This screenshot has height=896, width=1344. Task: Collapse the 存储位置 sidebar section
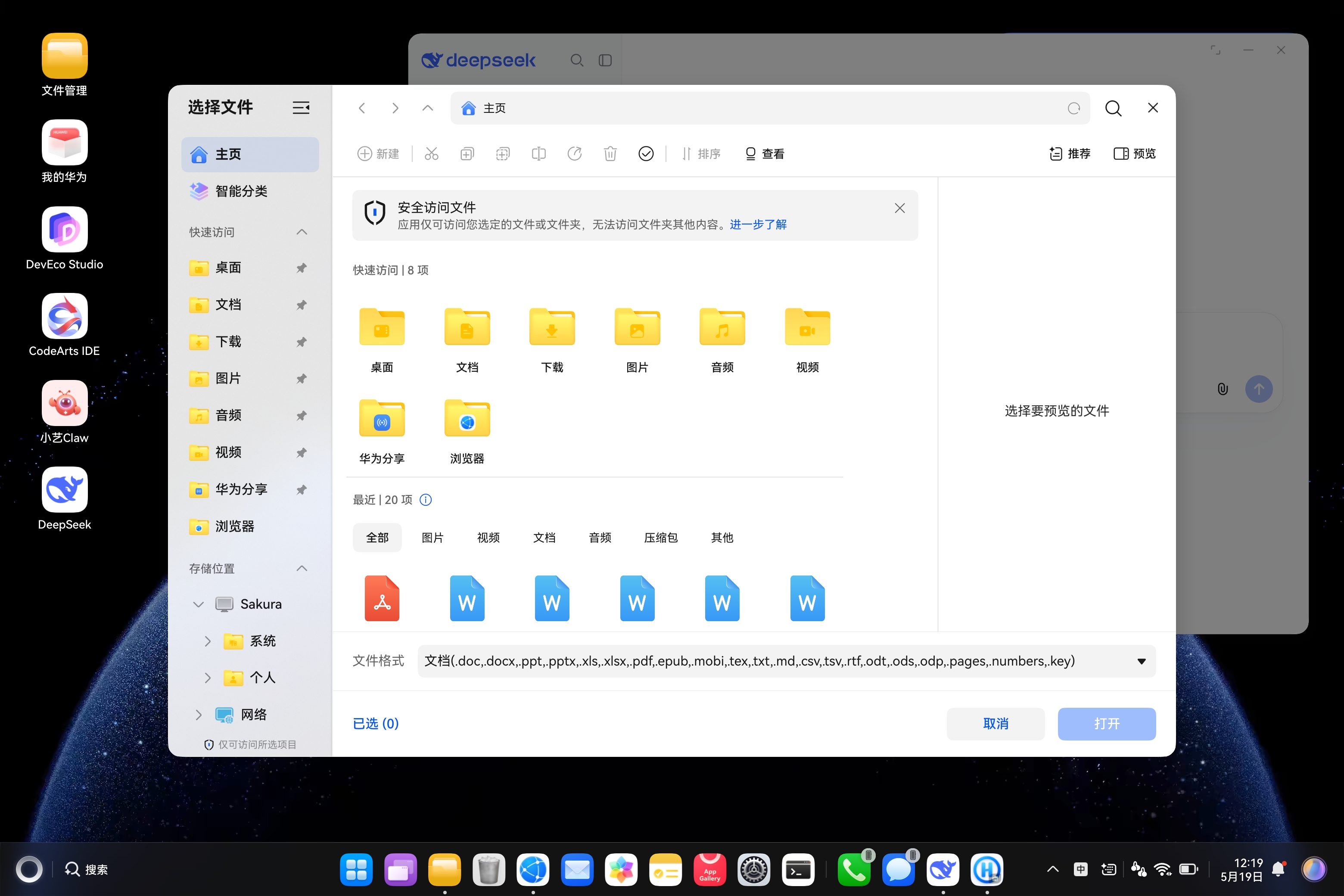302,569
